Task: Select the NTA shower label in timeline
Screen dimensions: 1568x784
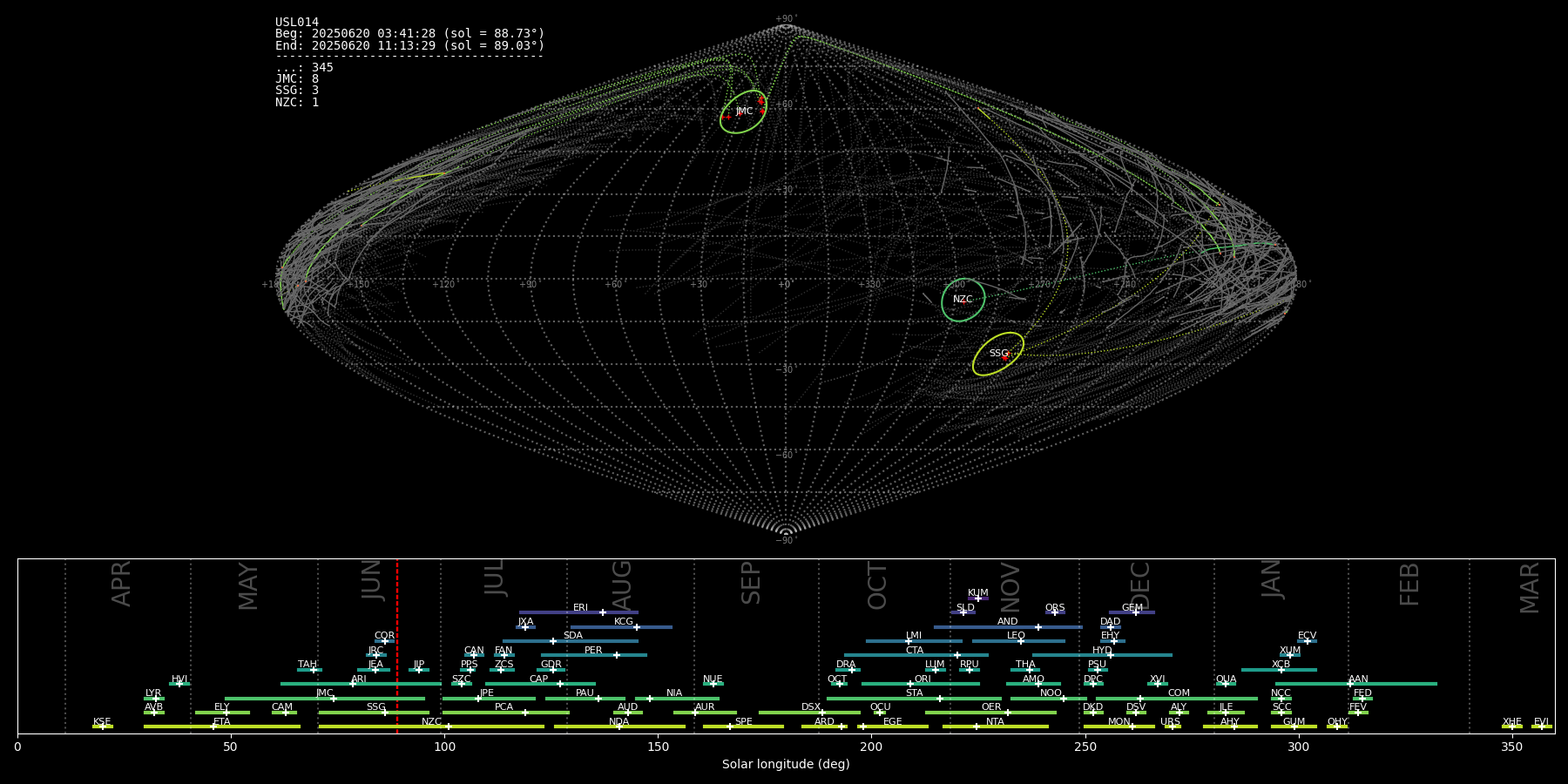Action: click(x=995, y=722)
